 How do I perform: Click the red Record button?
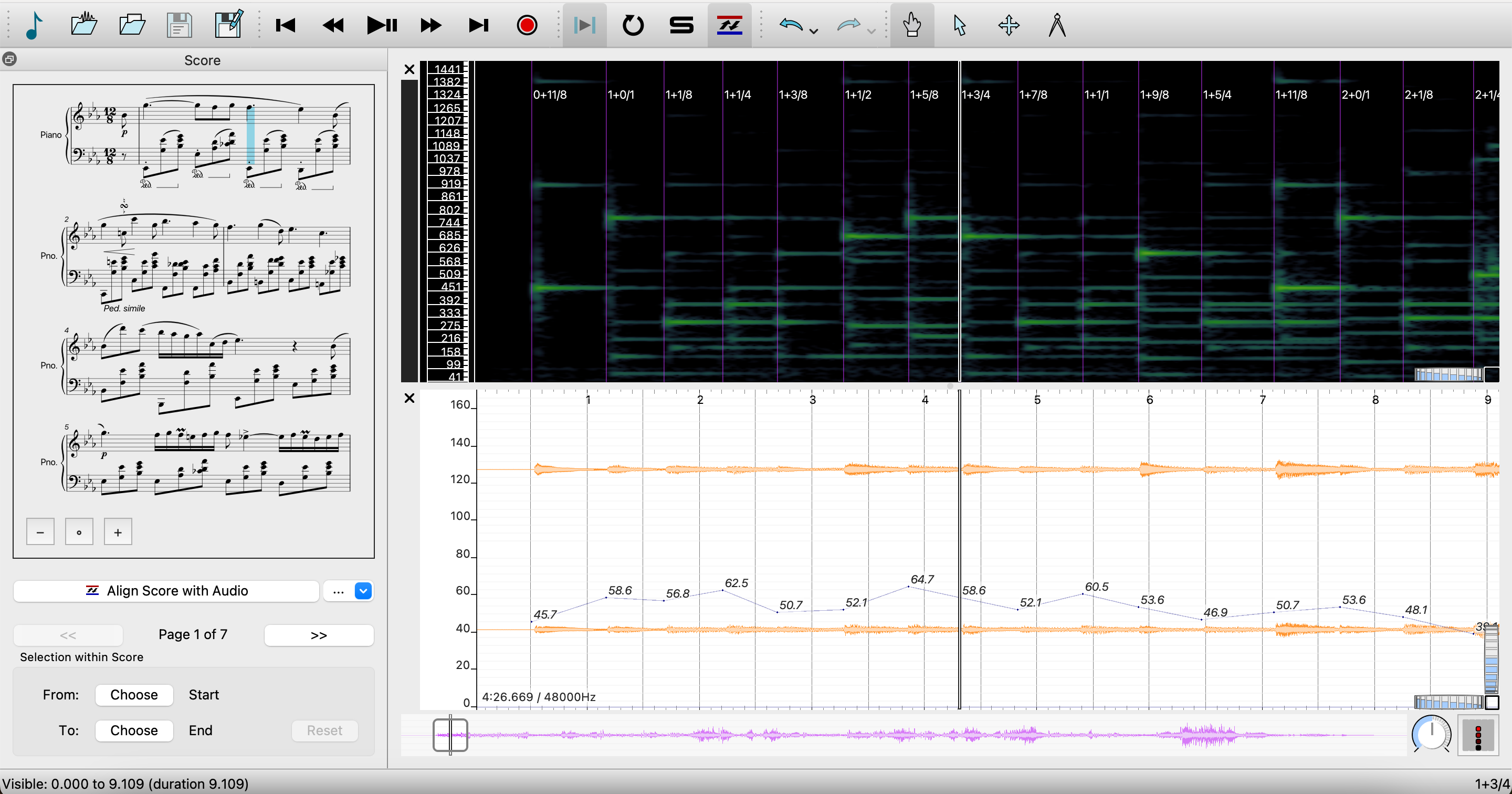[x=527, y=25]
